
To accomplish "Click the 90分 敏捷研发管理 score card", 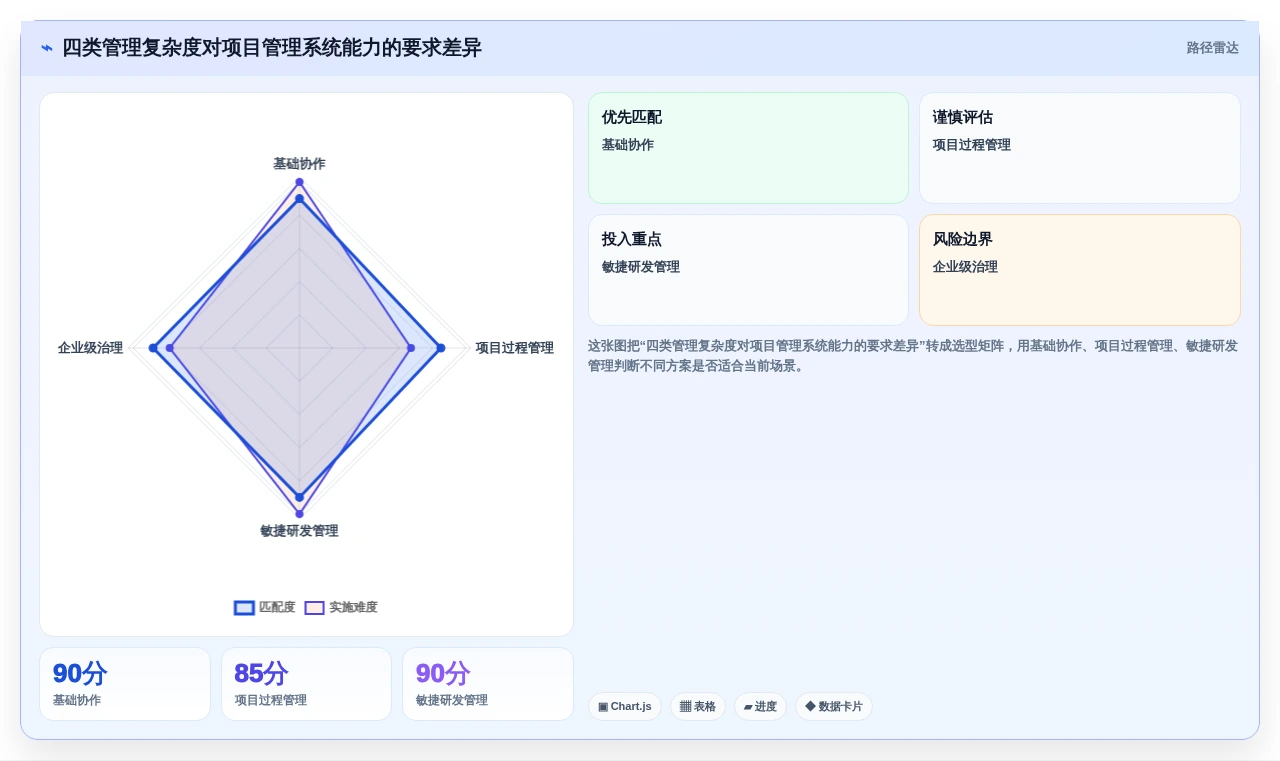I will click(x=488, y=684).
